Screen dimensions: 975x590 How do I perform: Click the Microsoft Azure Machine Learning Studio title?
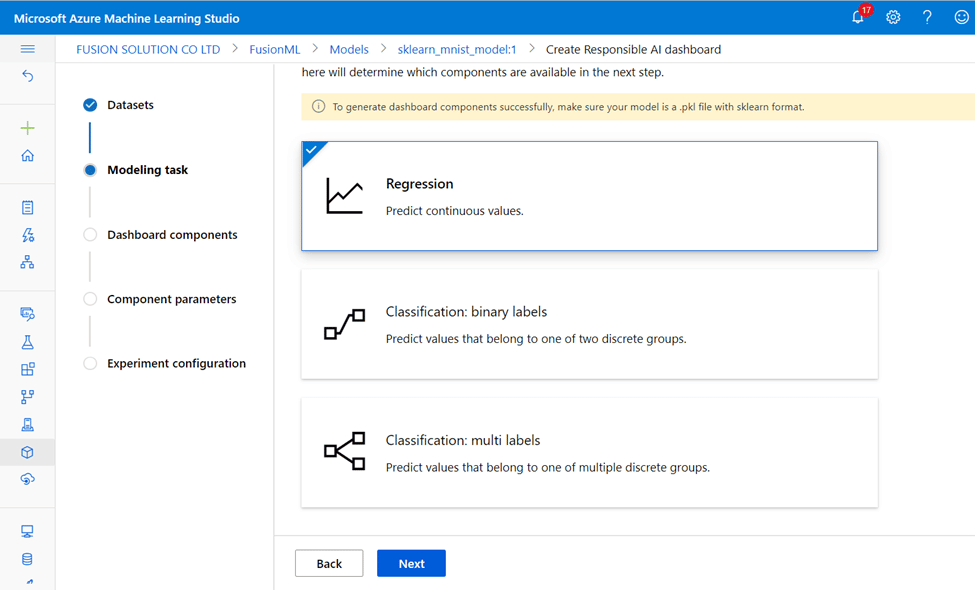[127, 18]
